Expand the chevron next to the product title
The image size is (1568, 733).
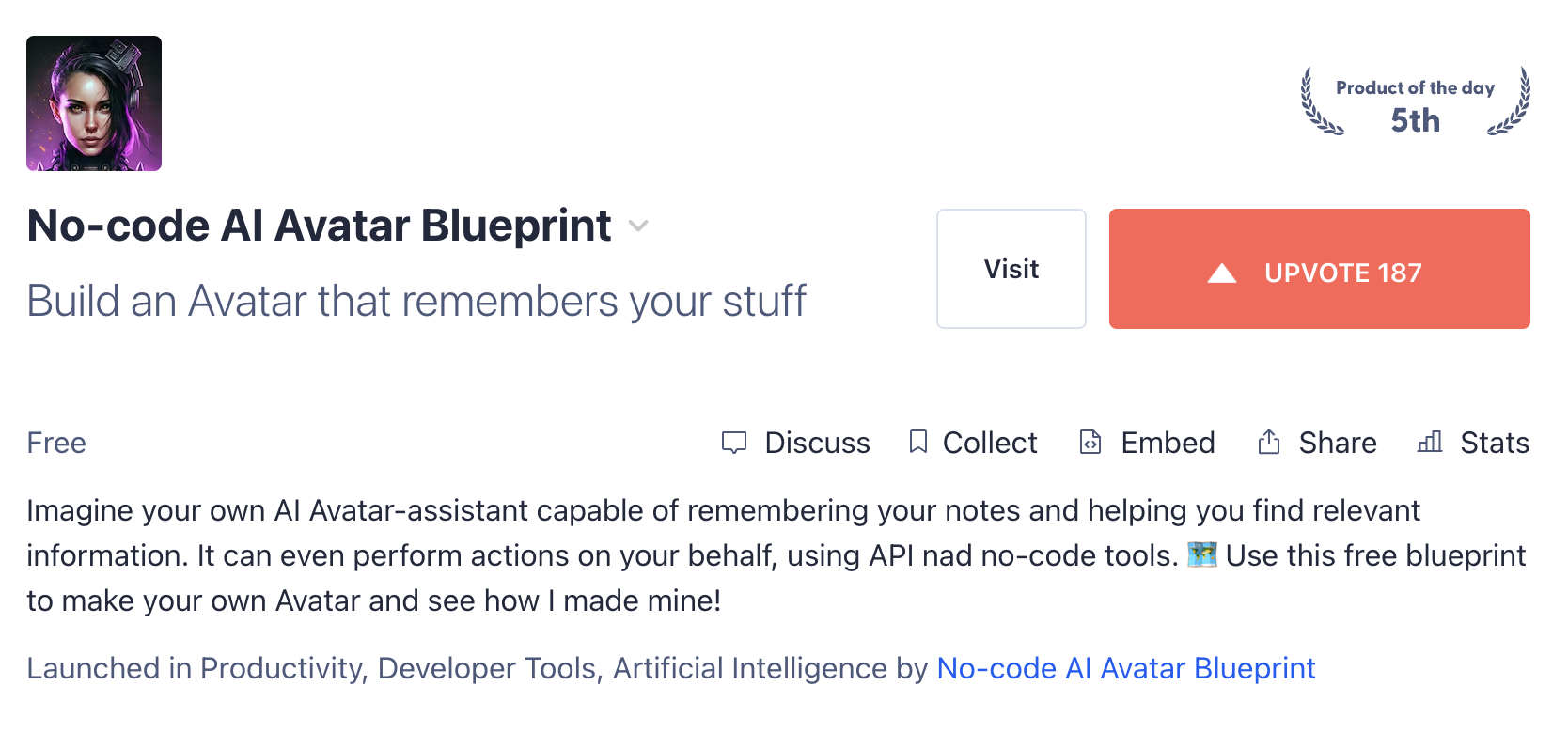[638, 226]
